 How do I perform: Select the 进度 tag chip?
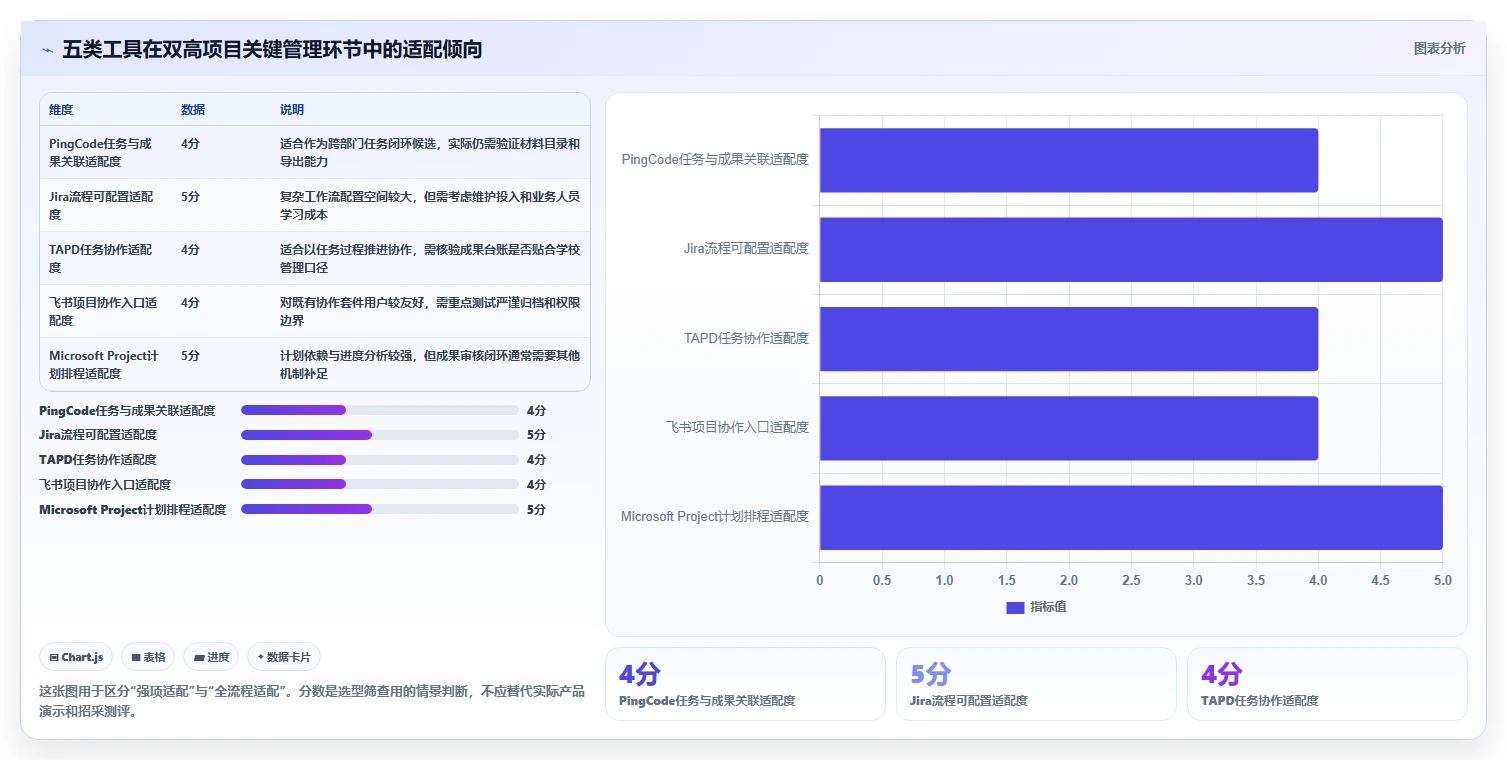212,657
